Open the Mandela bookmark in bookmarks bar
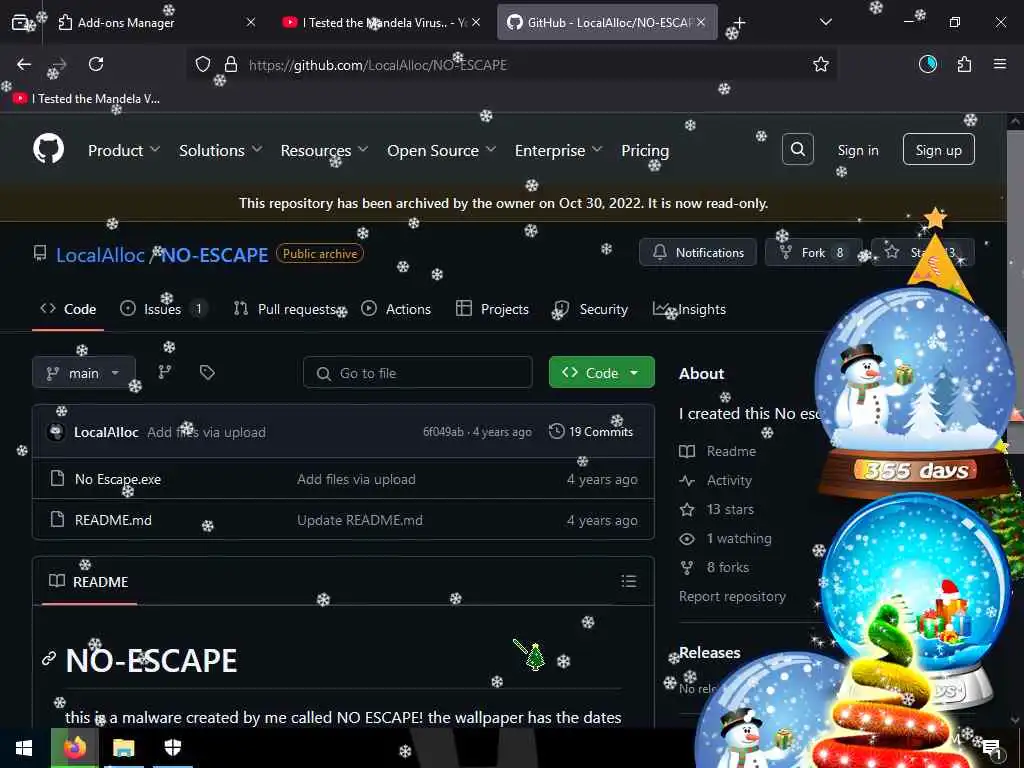This screenshot has height=768, width=1024. [87, 99]
